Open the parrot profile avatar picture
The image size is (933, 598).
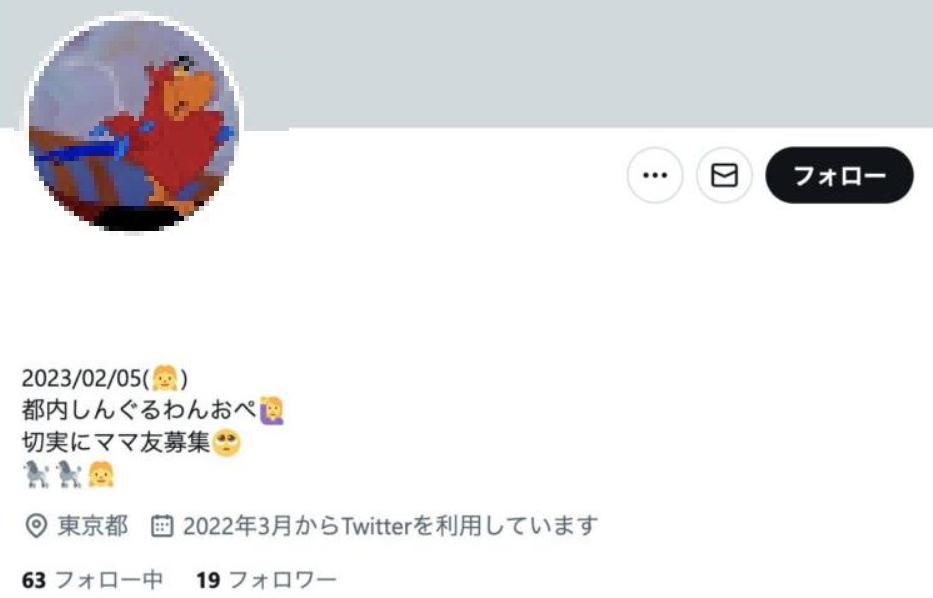[x=133, y=124]
